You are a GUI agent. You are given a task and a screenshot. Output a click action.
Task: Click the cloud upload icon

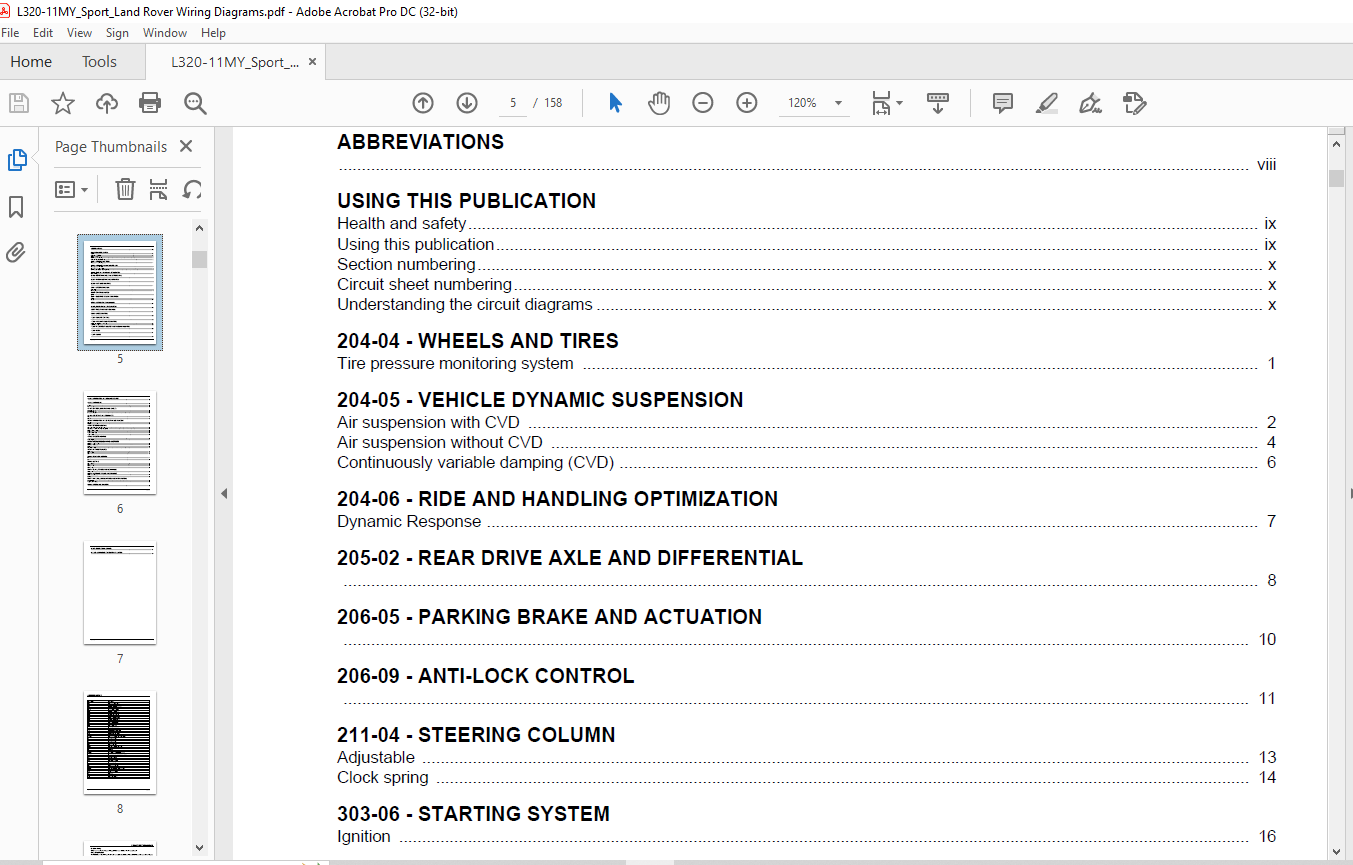pos(107,103)
